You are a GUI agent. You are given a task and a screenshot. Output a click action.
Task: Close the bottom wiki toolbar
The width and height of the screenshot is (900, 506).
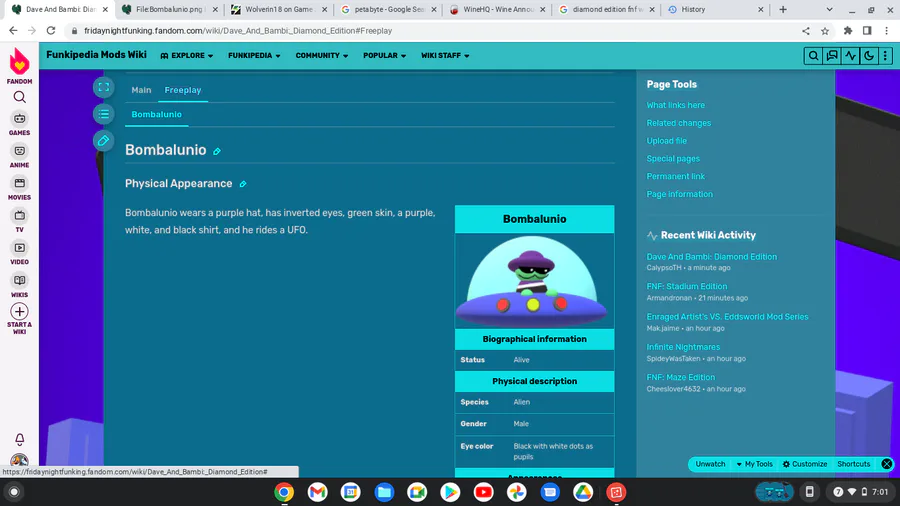[887, 464]
